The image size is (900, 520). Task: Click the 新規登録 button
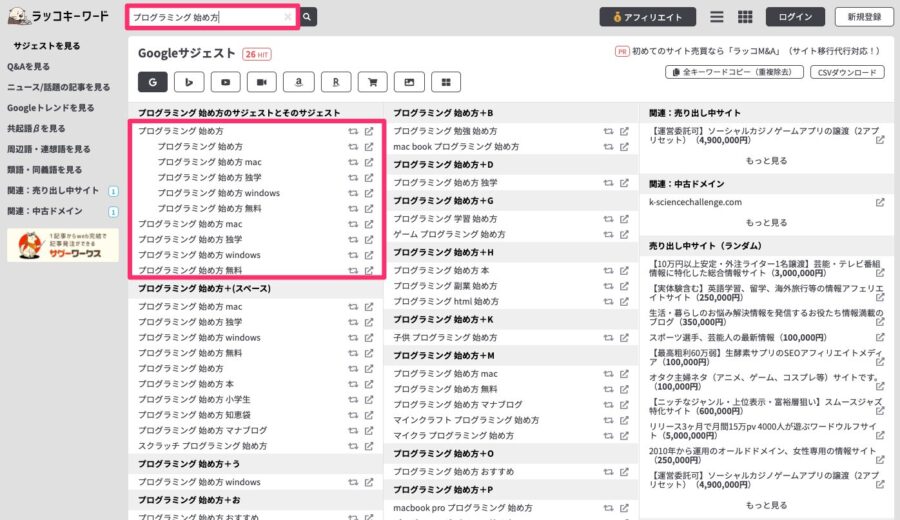(864, 17)
